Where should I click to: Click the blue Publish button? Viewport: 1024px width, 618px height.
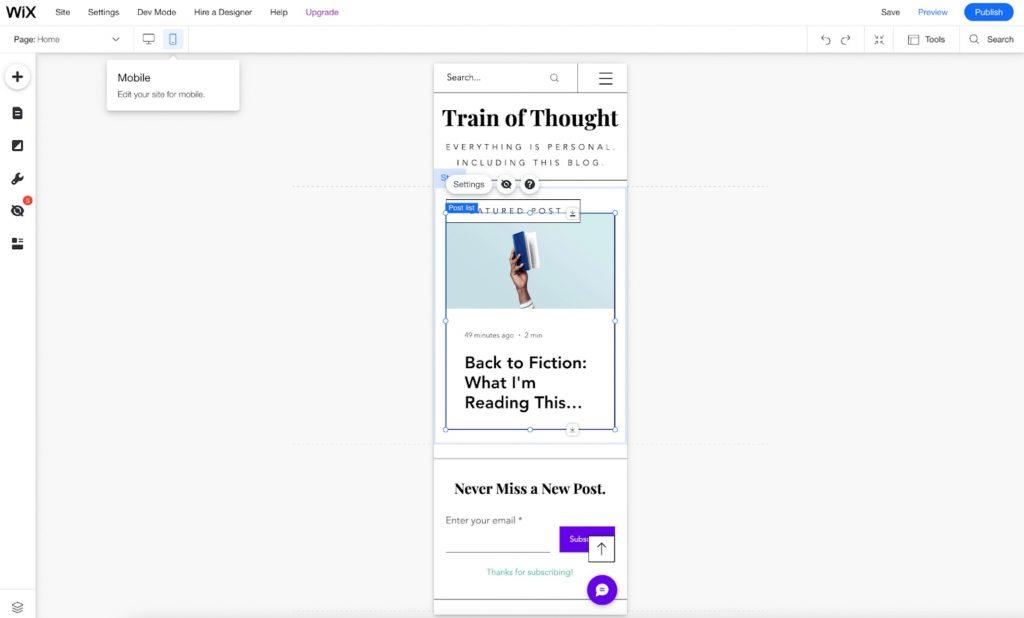(988, 12)
